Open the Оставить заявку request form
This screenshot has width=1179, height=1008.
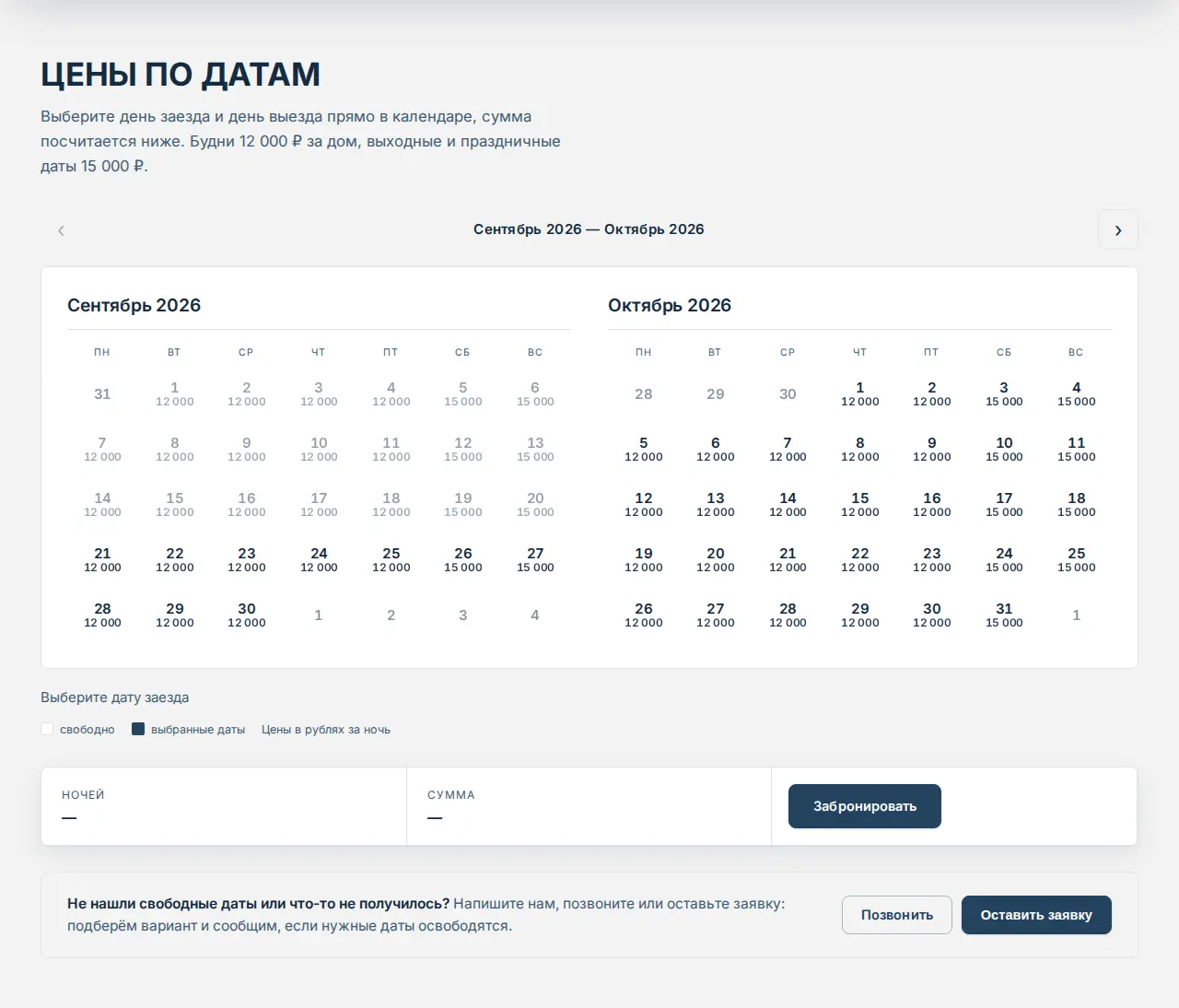[x=1036, y=915]
